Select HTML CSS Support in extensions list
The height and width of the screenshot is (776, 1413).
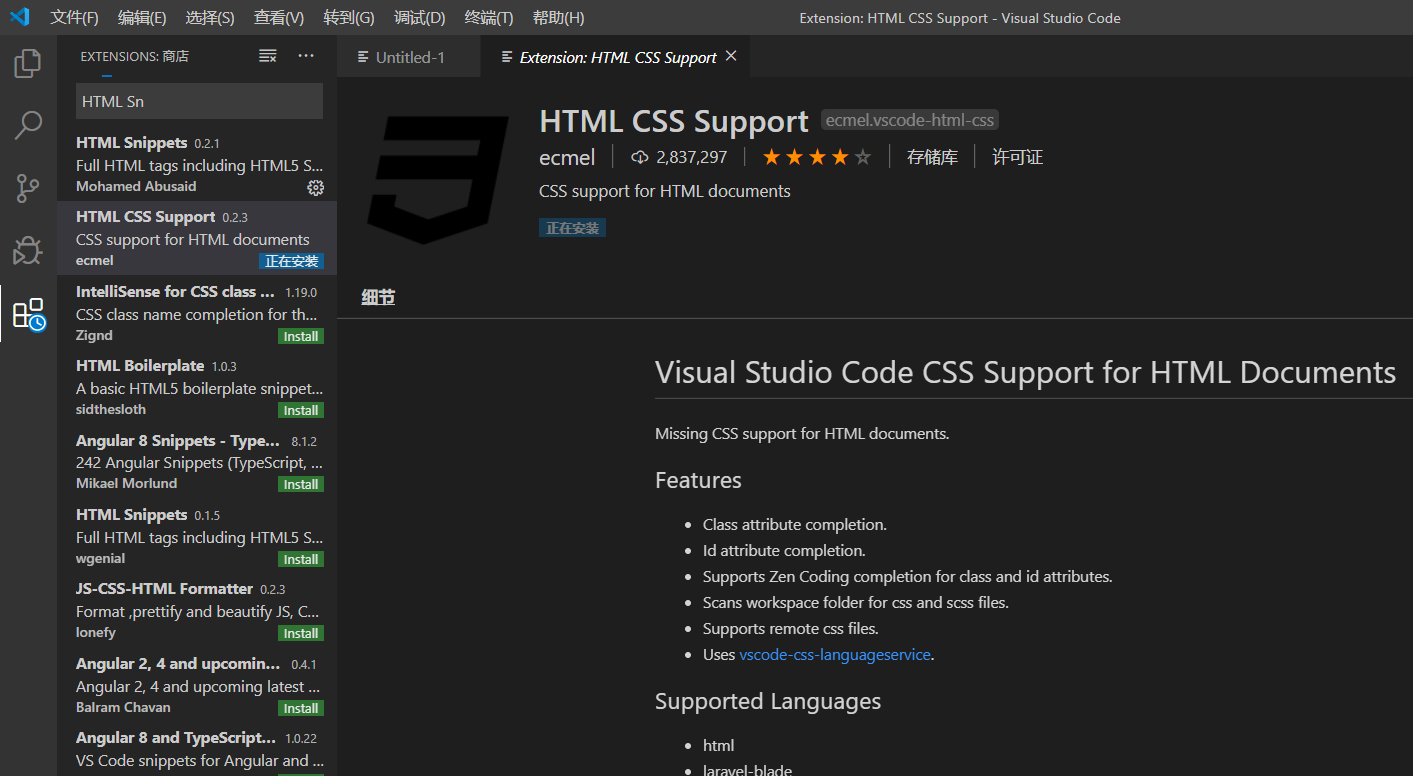click(x=197, y=238)
